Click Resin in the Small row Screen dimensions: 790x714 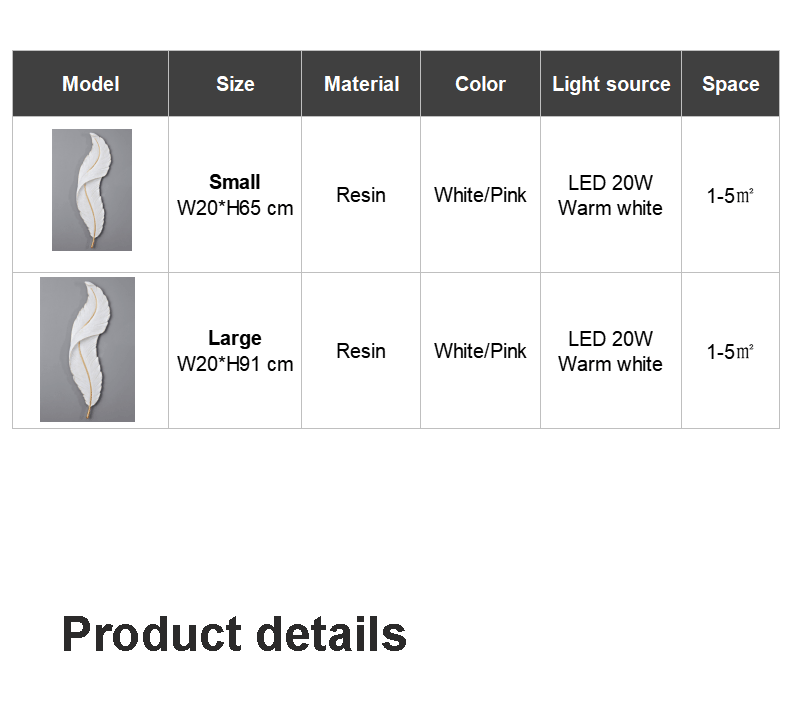[x=361, y=195]
